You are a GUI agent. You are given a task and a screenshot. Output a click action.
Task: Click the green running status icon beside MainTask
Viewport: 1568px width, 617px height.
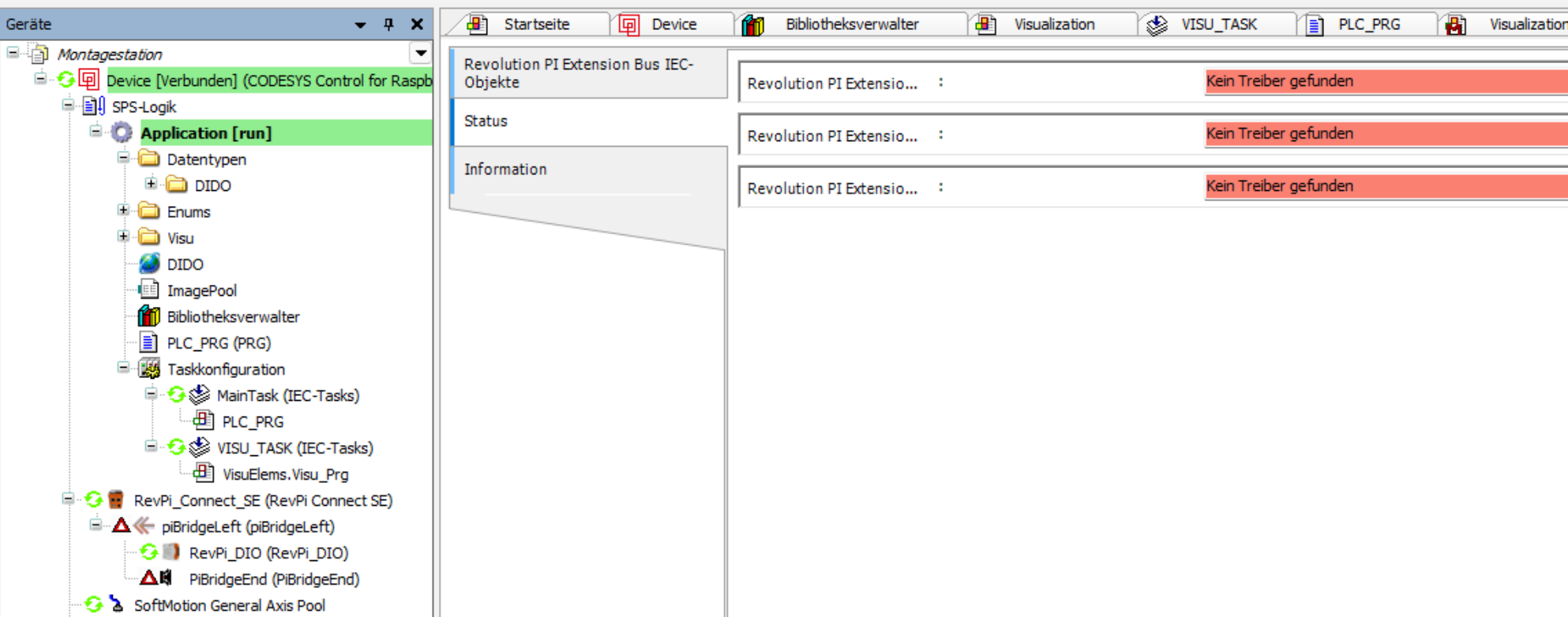[x=176, y=395]
